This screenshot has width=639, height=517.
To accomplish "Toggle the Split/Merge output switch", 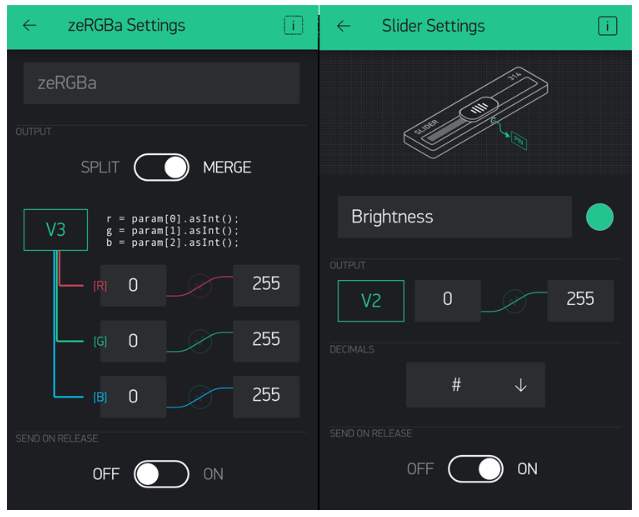I will coord(161,167).
